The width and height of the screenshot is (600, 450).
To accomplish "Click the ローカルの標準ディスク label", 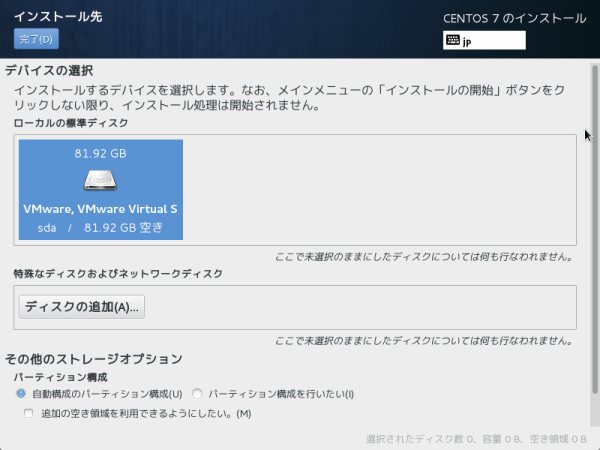I will [71, 123].
